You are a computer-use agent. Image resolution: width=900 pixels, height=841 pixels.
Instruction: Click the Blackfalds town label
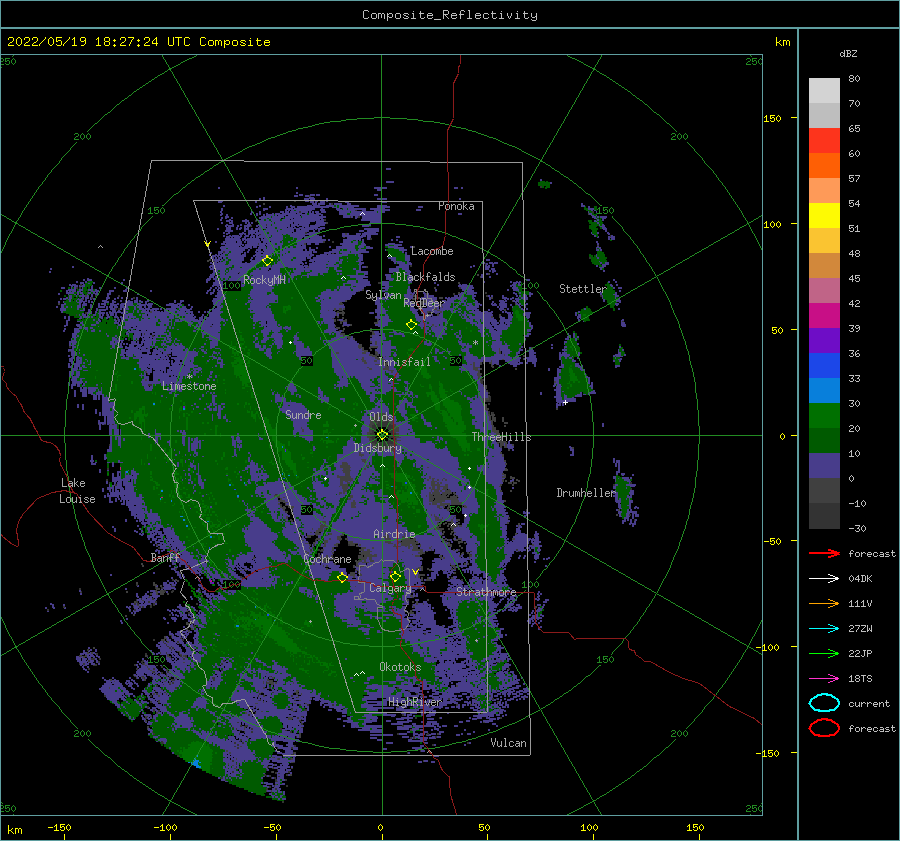pyautogui.click(x=425, y=277)
